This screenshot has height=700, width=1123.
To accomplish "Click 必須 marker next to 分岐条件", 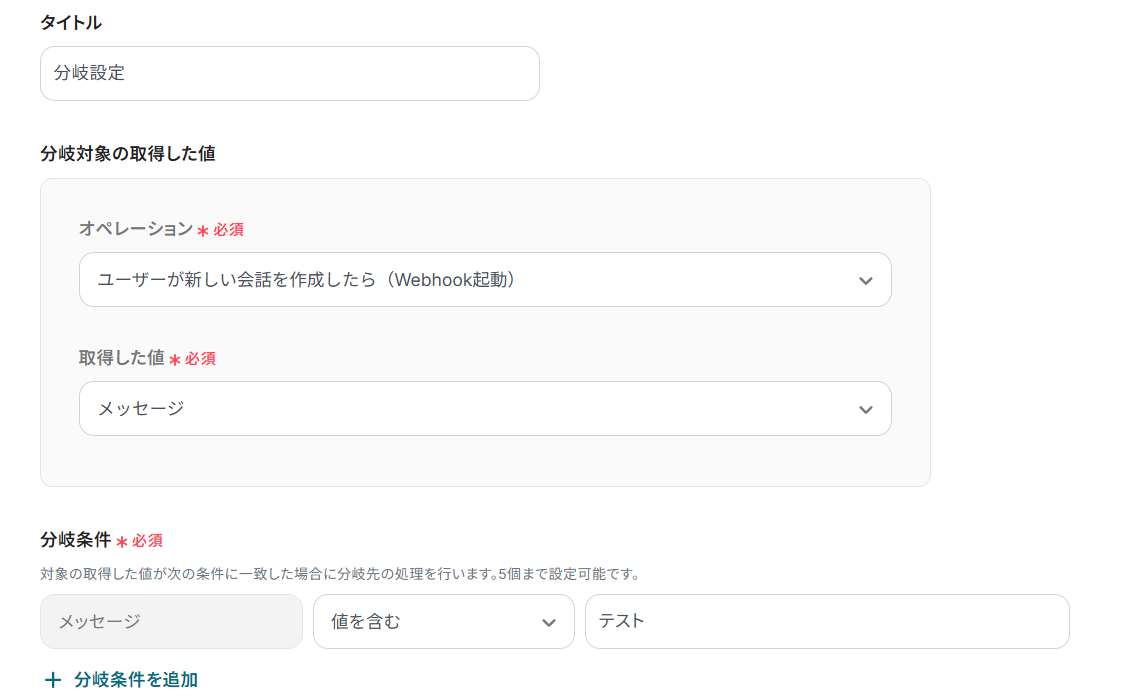I will [x=147, y=541].
